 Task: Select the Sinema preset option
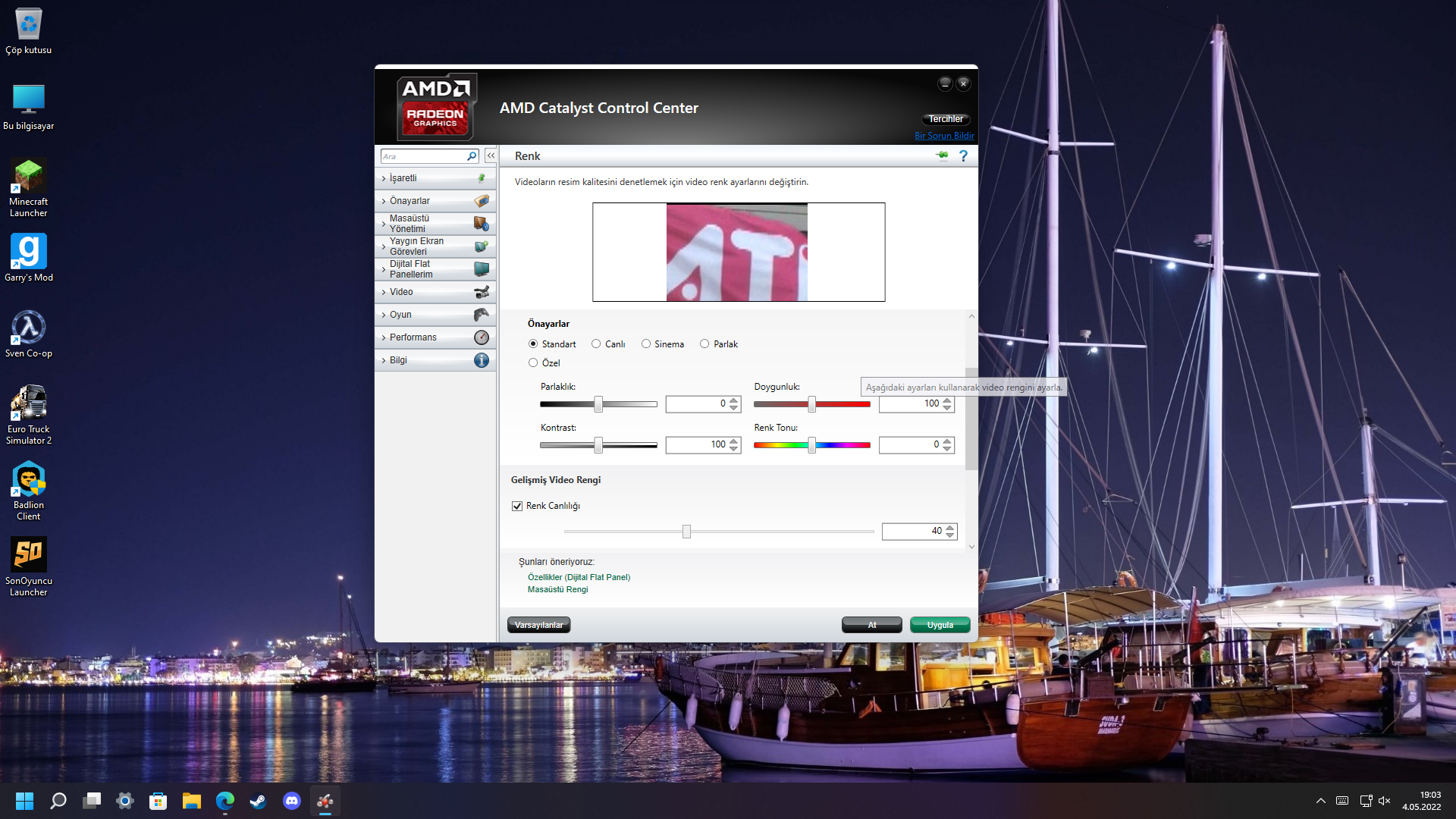click(646, 344)
